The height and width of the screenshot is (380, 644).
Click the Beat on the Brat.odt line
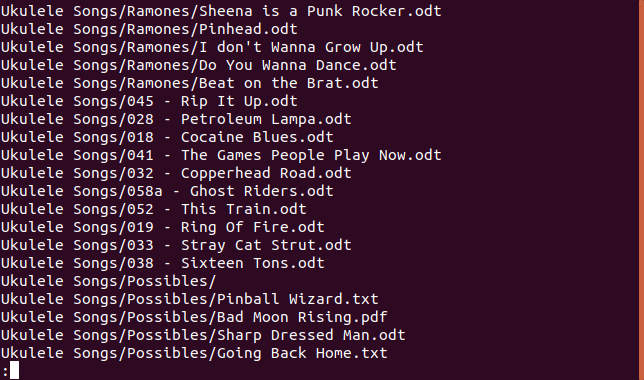[x=189, y=83]
